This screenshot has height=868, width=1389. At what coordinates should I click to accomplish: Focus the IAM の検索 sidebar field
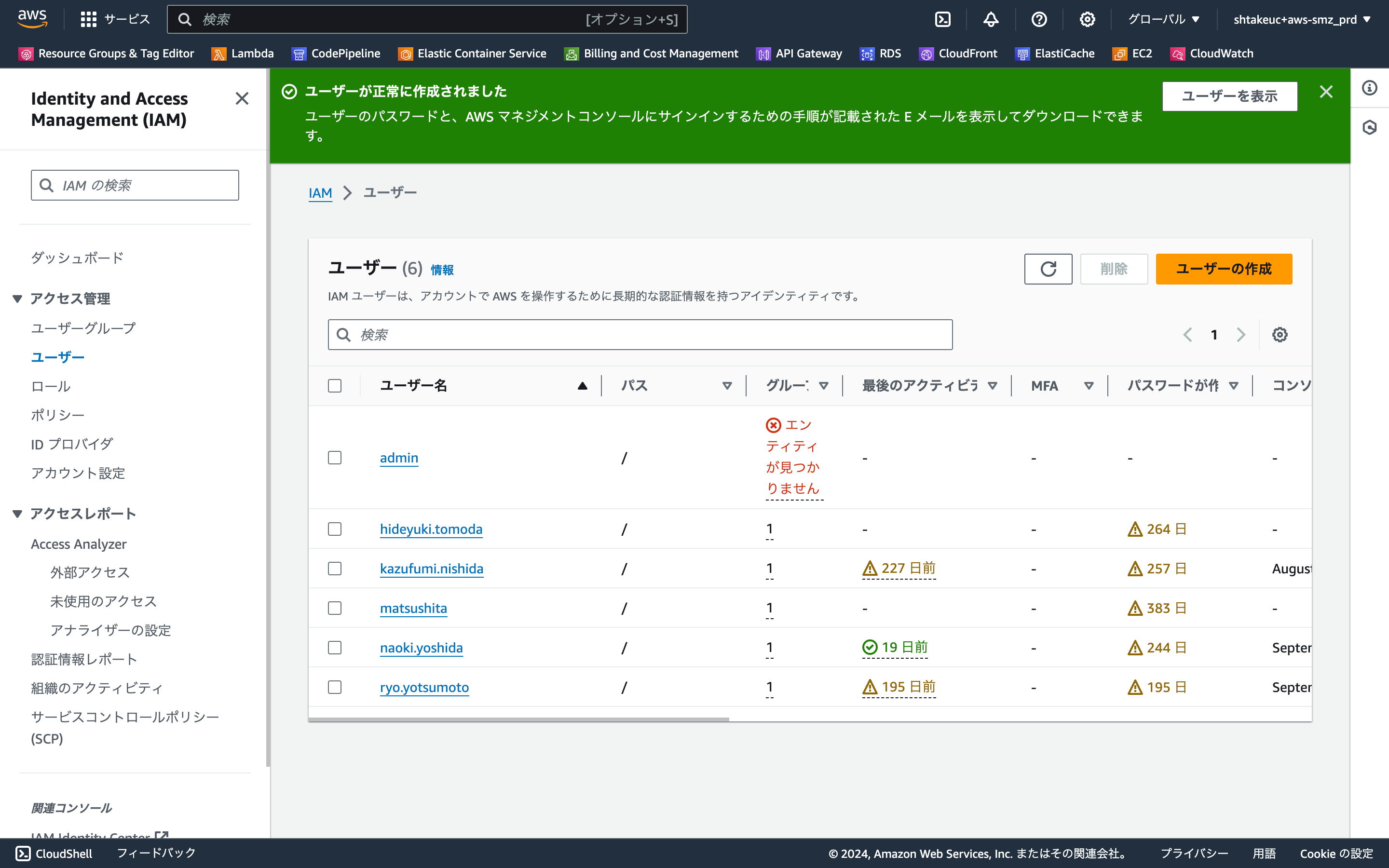click(135, 186)
